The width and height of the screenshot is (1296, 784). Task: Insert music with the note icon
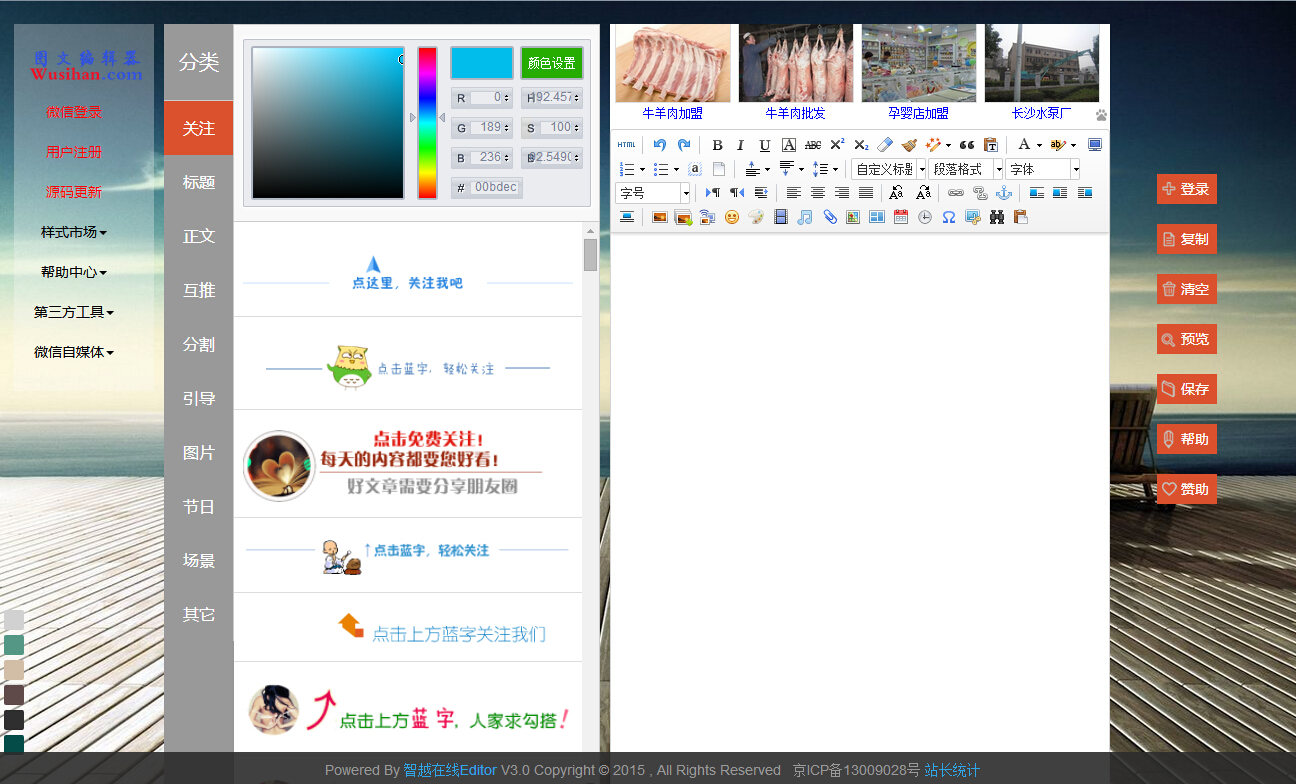805,217
